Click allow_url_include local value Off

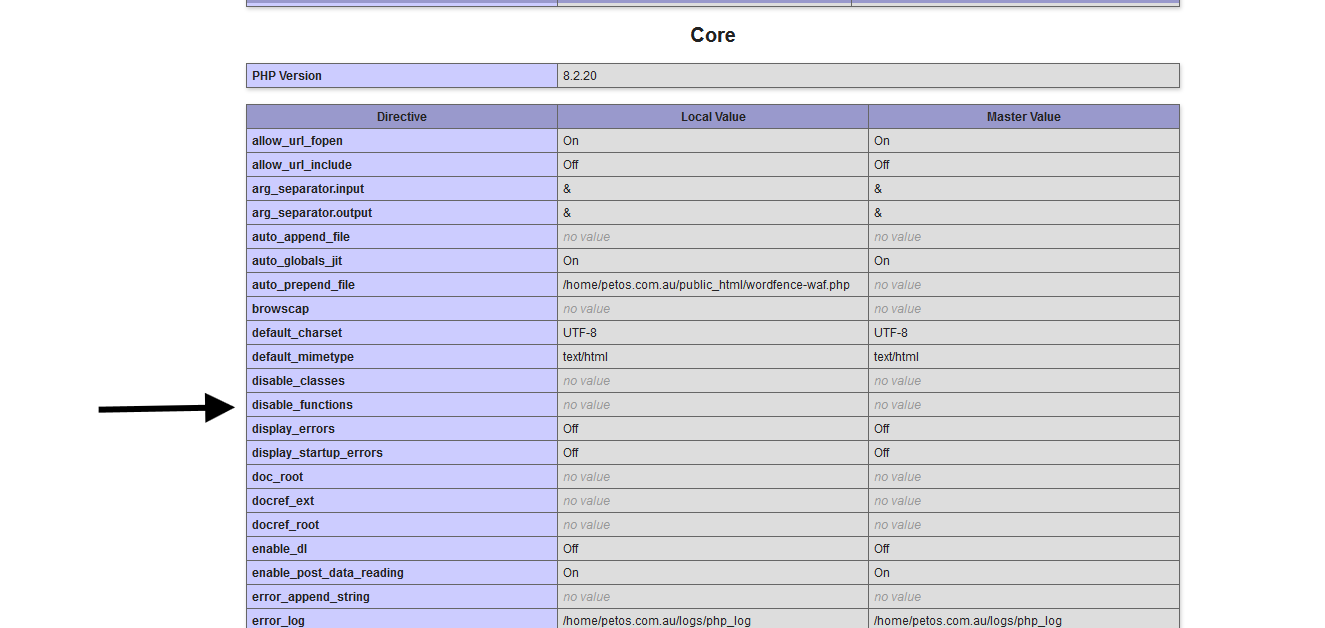(x=571, y=165)
